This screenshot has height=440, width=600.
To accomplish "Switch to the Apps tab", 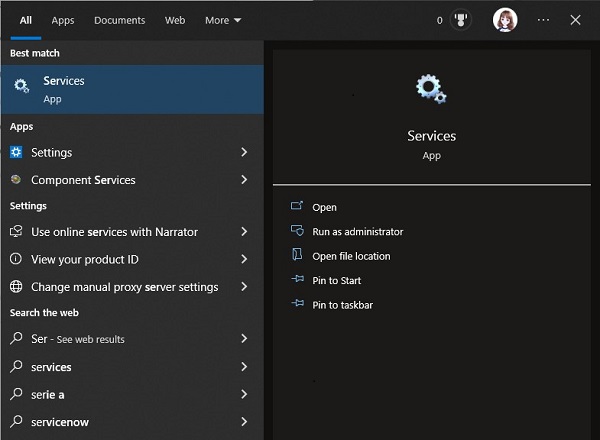I will coord(63,20).
